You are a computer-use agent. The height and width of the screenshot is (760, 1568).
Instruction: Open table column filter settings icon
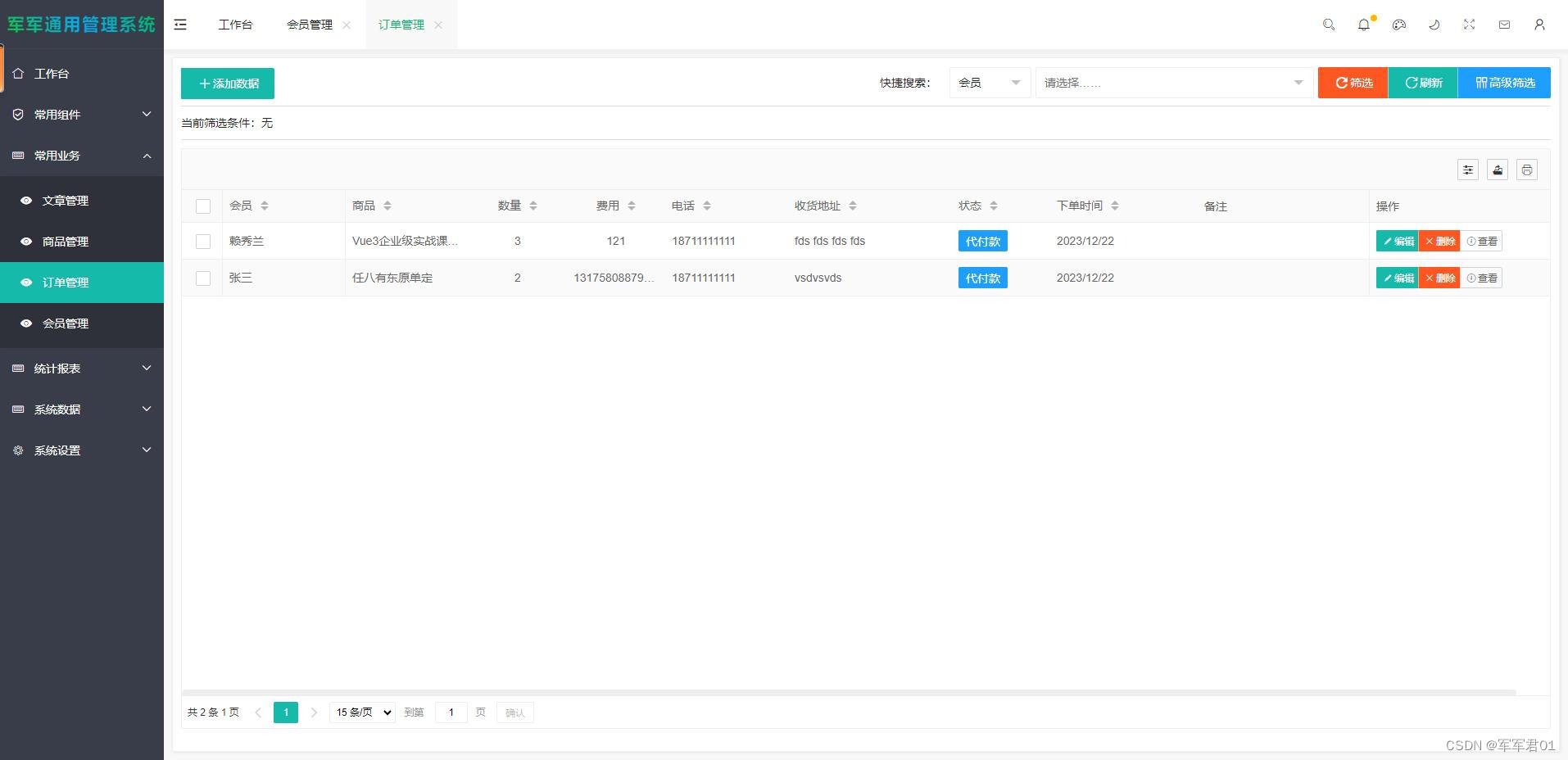[x=1468, y=170]
